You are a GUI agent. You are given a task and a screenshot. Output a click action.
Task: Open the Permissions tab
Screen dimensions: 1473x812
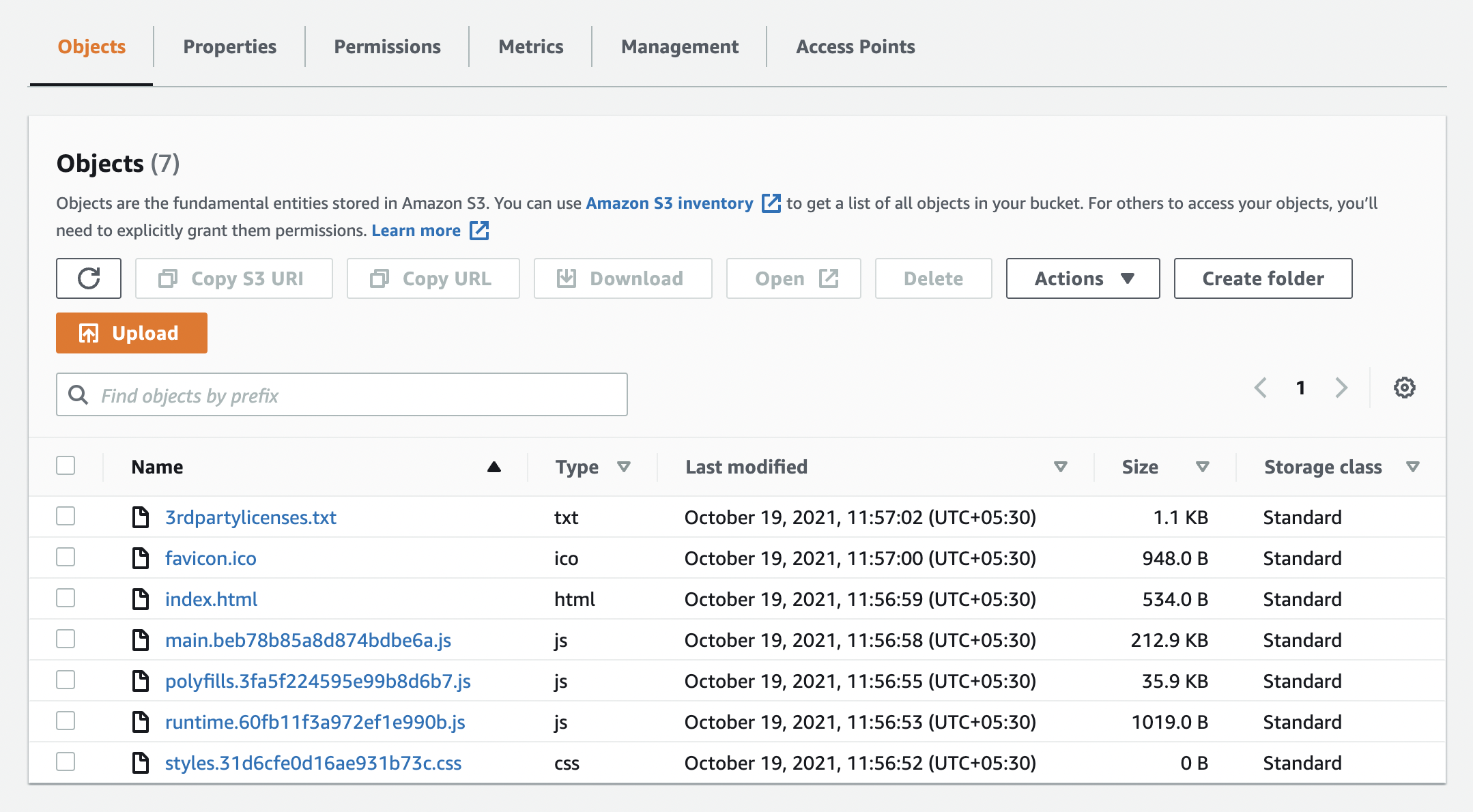[387, 46]
